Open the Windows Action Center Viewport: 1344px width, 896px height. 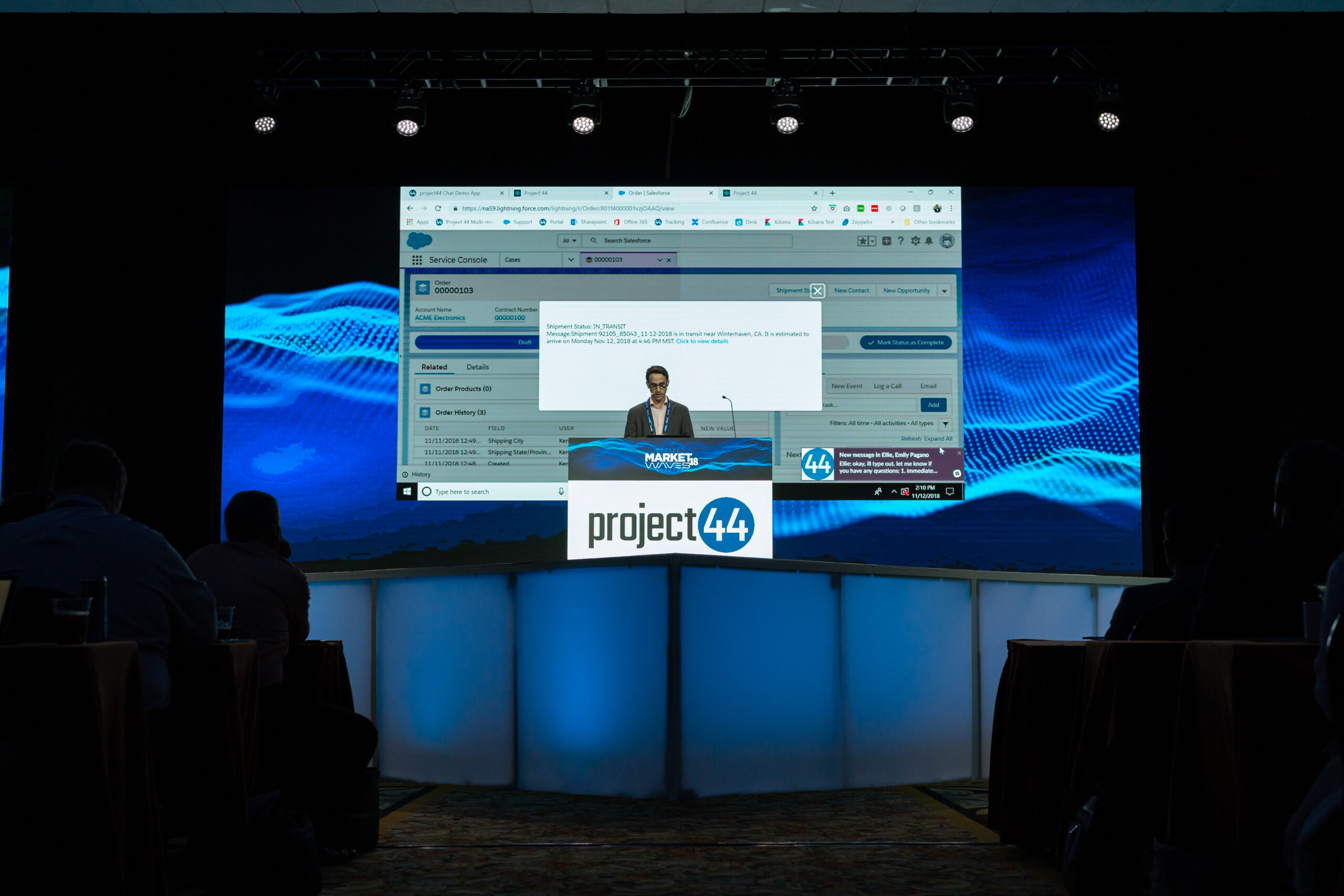click(950, 491)
